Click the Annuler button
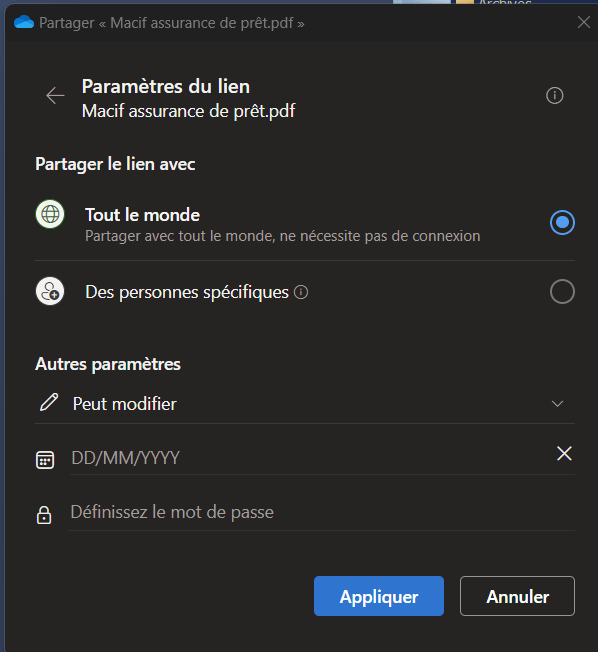Image resolution: width=598 pixels, height=652 pixels. (517, 596)
